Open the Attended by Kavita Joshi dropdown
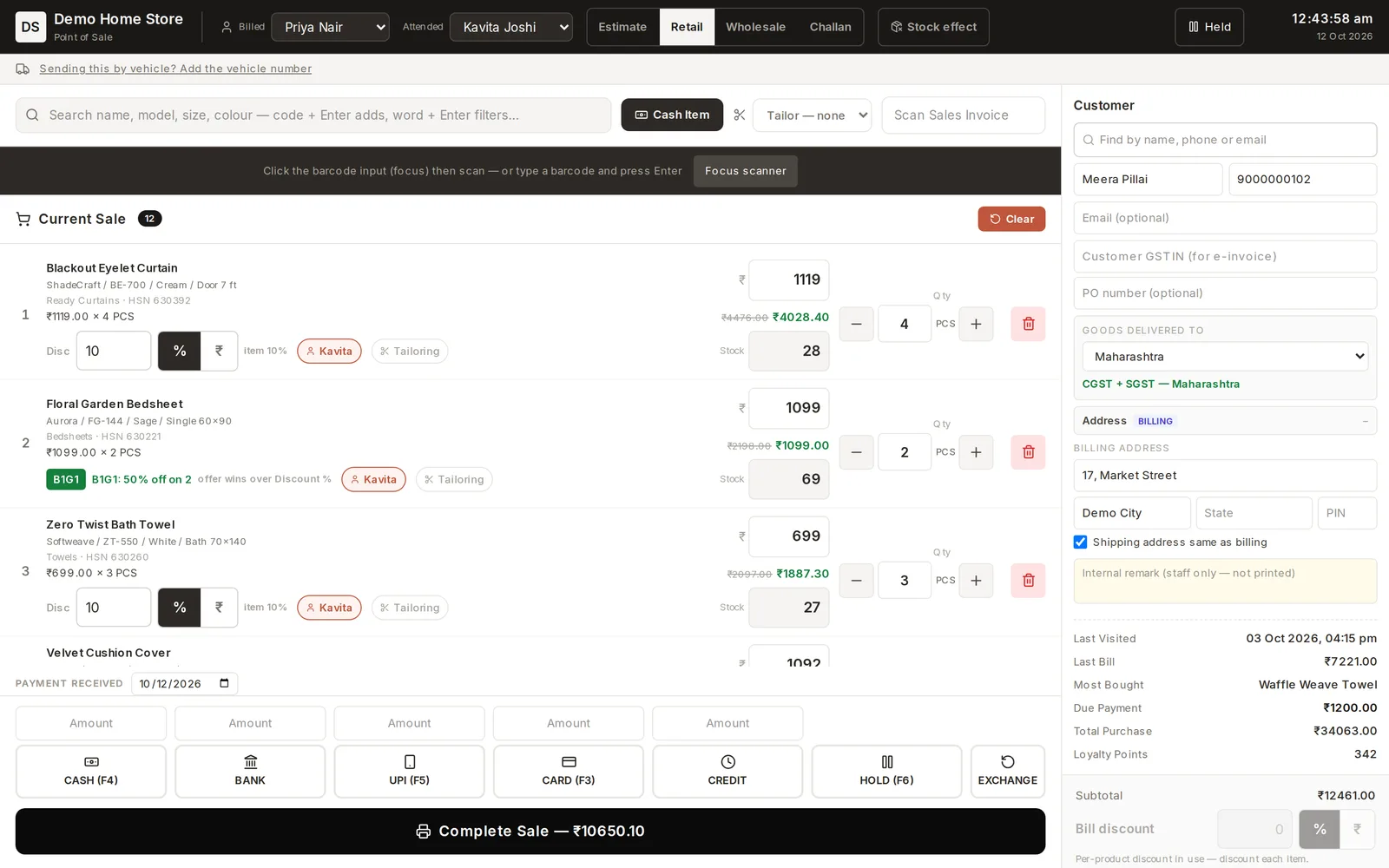Image resolution: width=1389 pixels, height=868 pixels. (511, 27)
